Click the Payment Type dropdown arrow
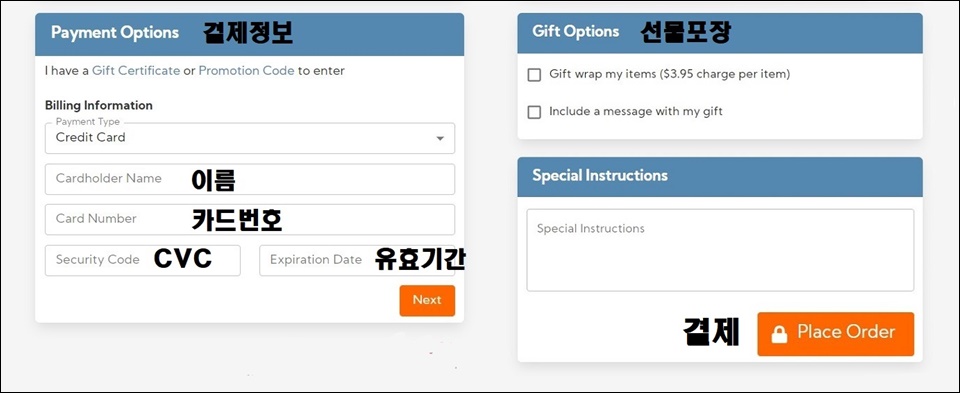Image resolution: width=960 pixels, height=393 pixels. coord(440,138)
